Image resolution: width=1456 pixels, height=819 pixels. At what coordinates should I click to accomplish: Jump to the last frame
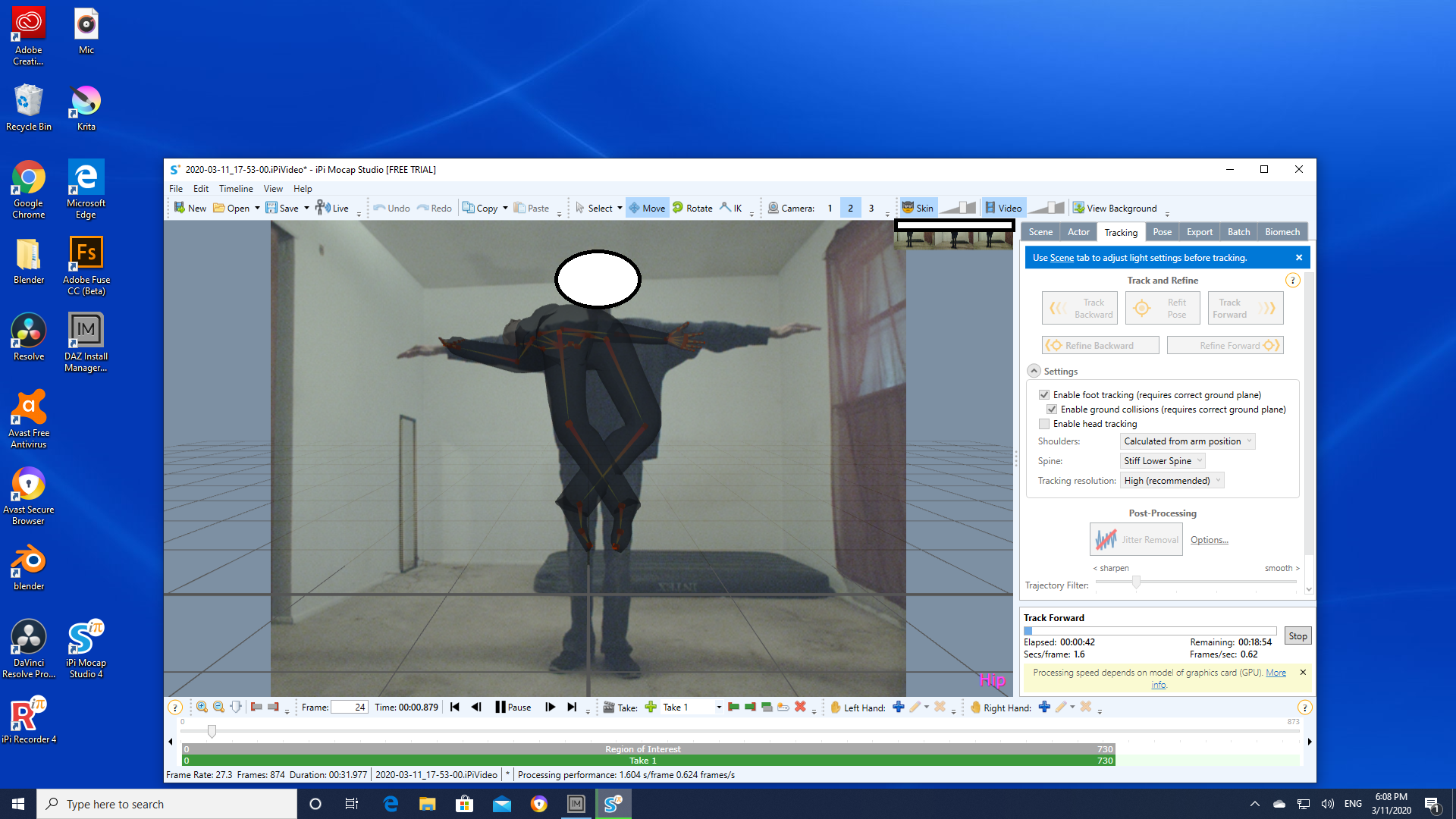coord(572,707)
